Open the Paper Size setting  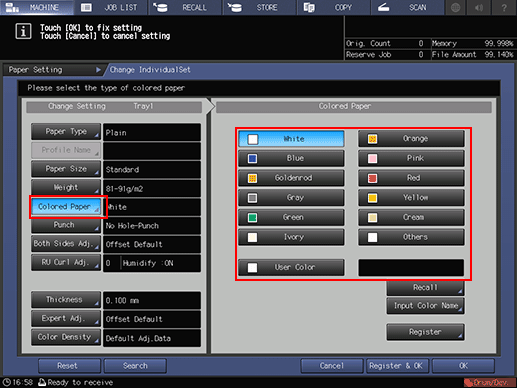[66, 169]
